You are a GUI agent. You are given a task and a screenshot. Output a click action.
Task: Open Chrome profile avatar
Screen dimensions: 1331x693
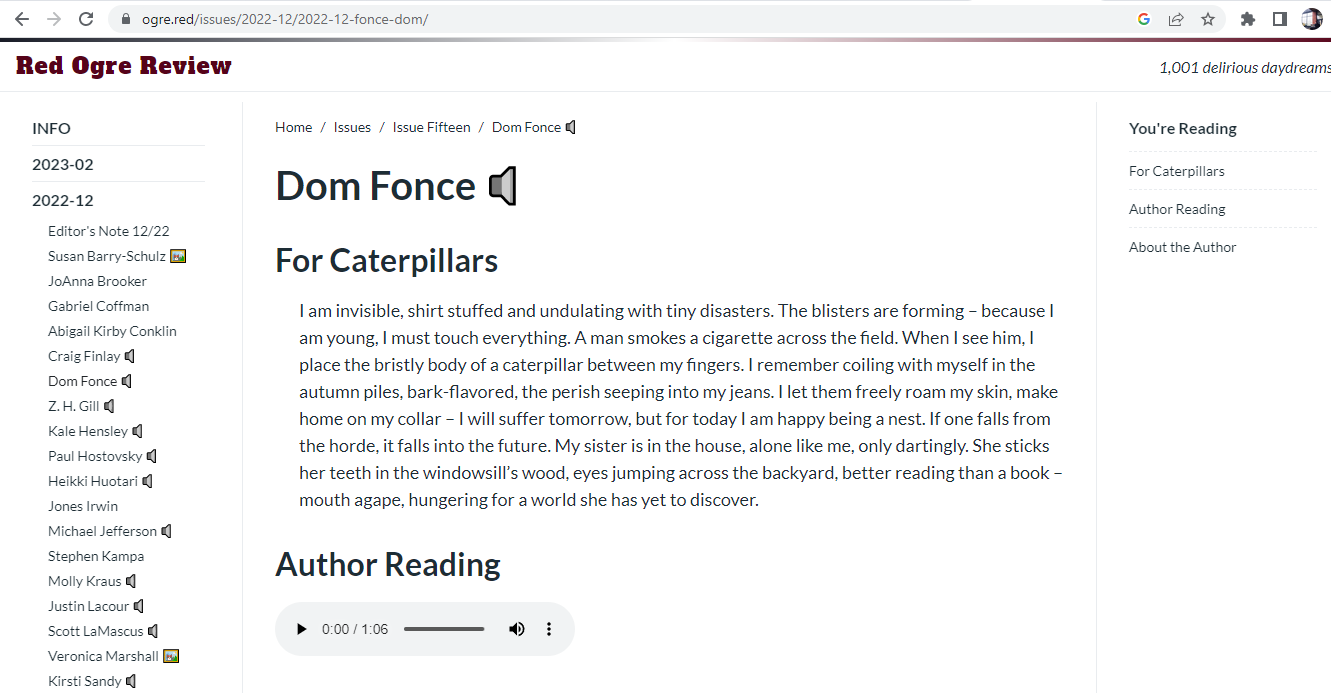tap(1311, 19)
